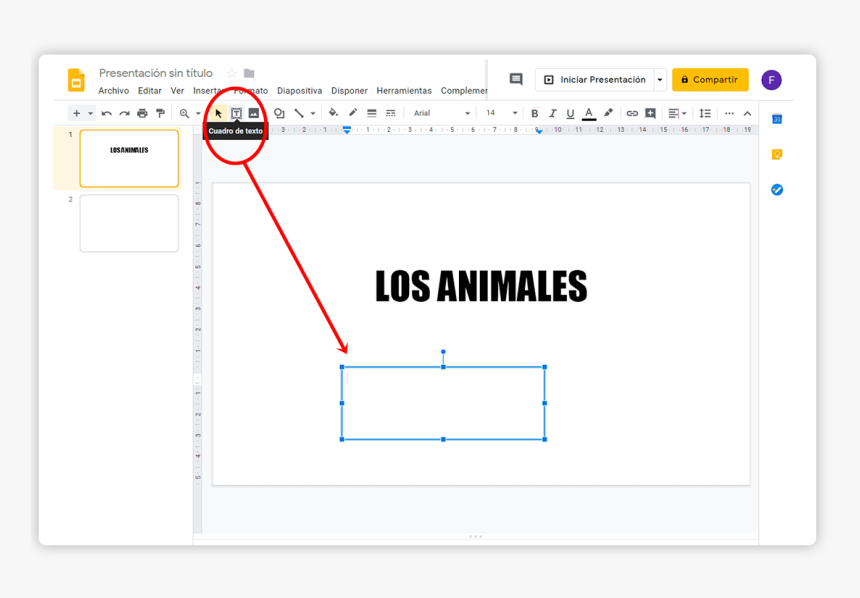The height and width of the screenshot is (598, 860).
Task: Open the Archivo menu
Action: [x=113, y=91]
